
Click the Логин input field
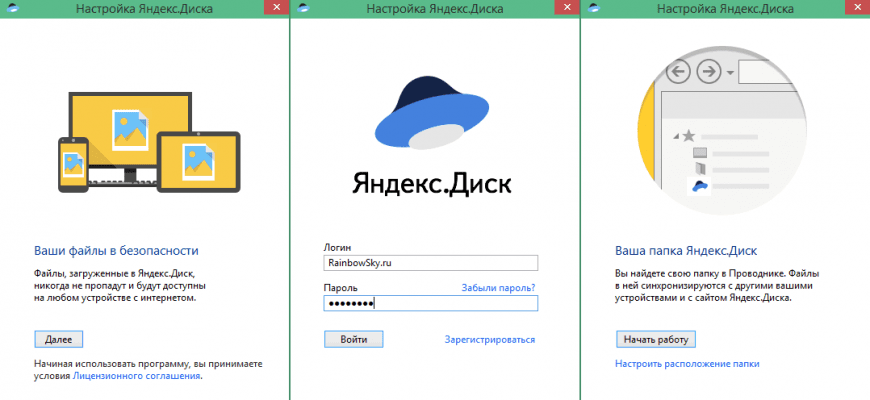click(x=431, y=263)
